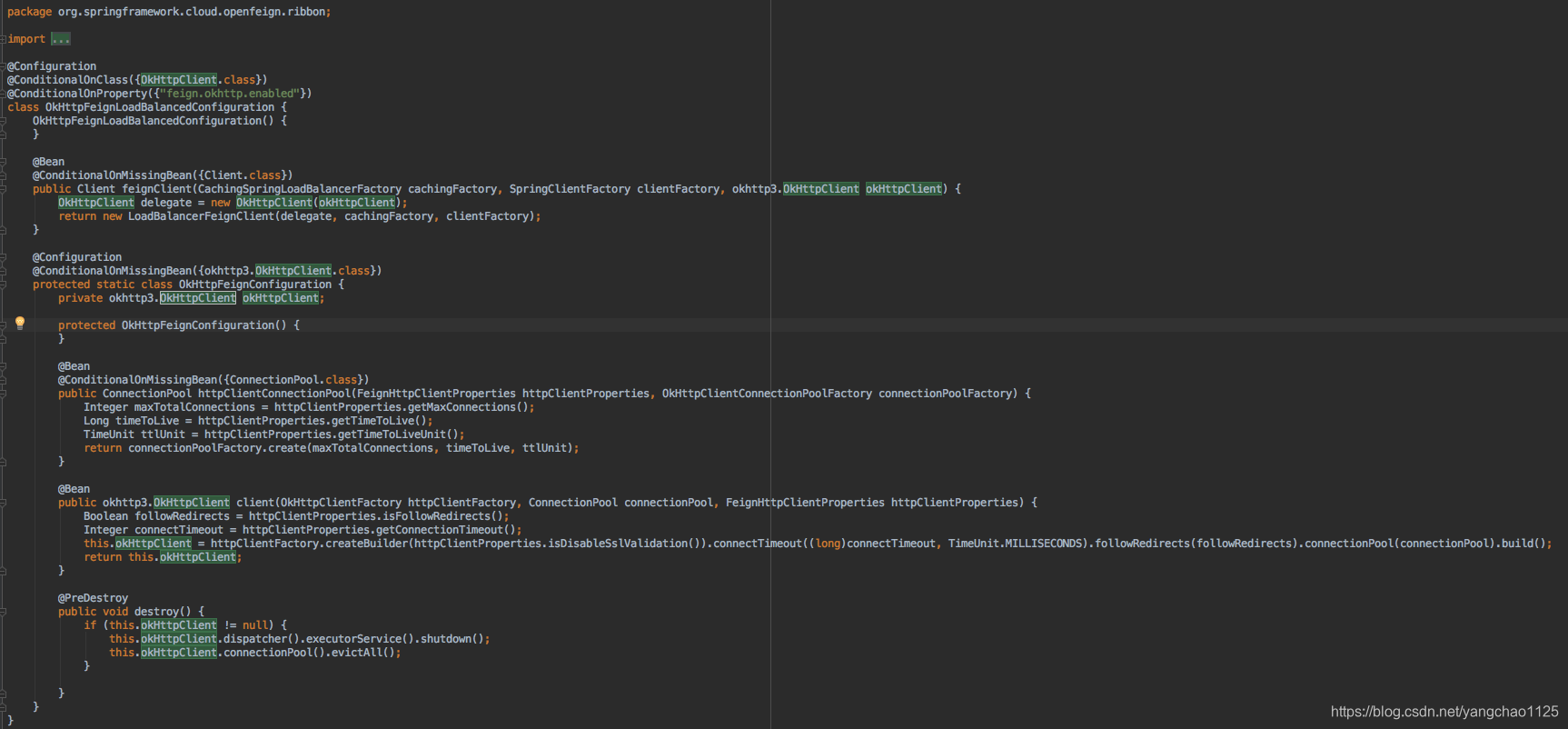Click the destroy() method name

(164, 612)
